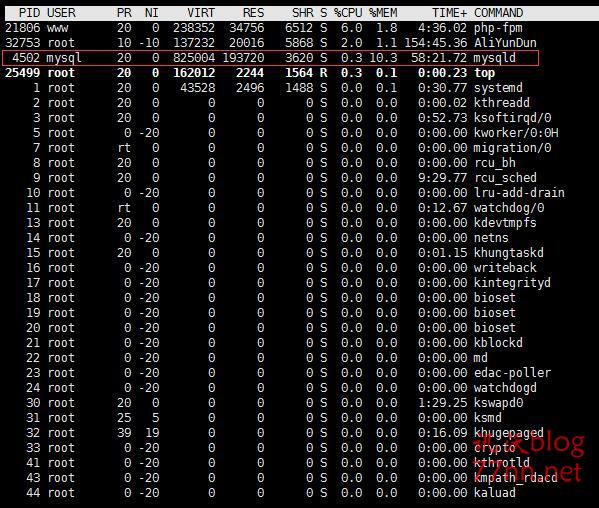The width and height of the screenshot is (599, 508).
Task: Click the watchdogd process name
Action: point(505,388)
